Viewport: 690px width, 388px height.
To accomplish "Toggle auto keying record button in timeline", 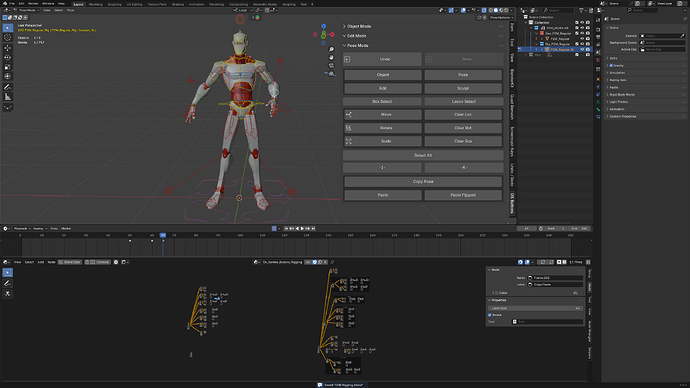I will [274, 228].
